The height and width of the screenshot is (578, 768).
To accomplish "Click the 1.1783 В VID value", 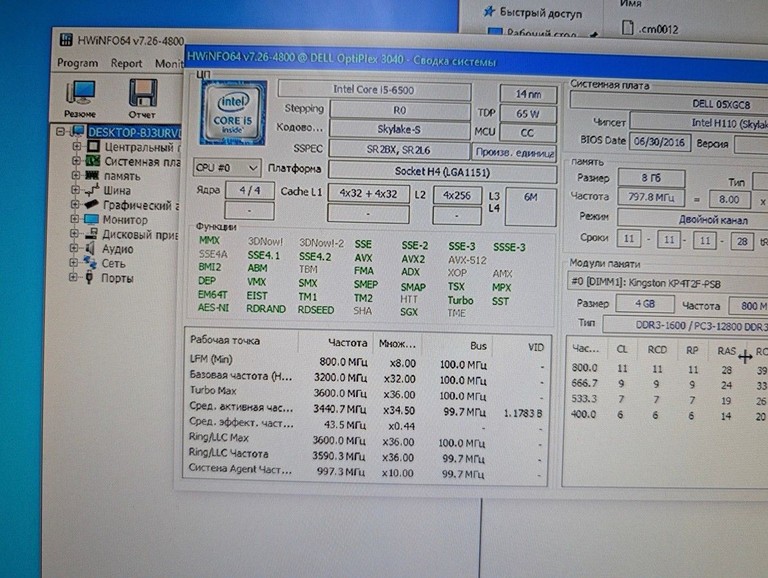I will (x=523, y=413).
